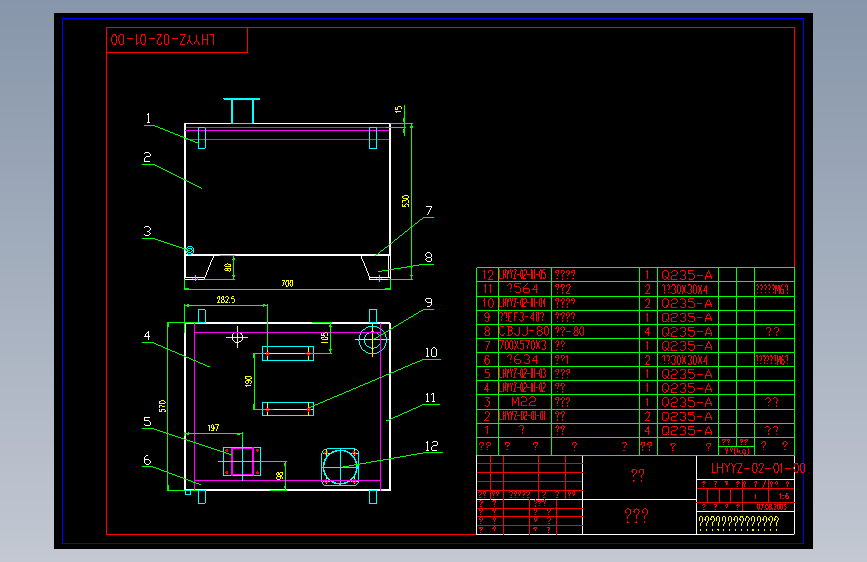This screenshot has width=867, height=562.
Task: Select the ?30X30X4 material in row 11
Action: (685, 289)
